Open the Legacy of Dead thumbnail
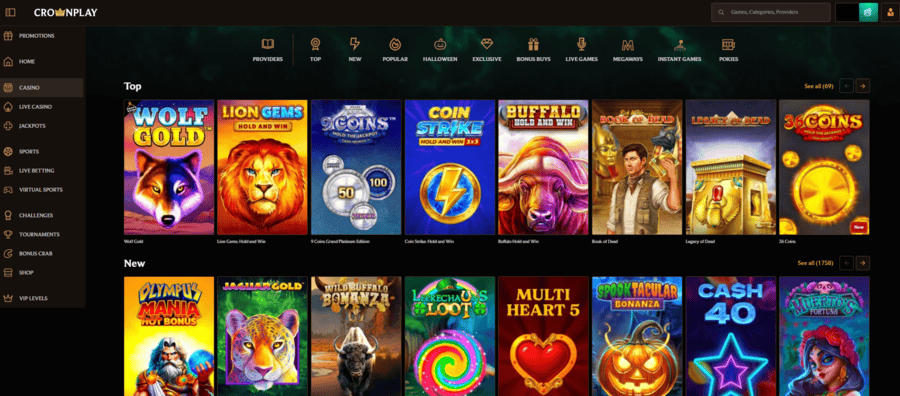 pyautogui.click(x=730, y=167)
